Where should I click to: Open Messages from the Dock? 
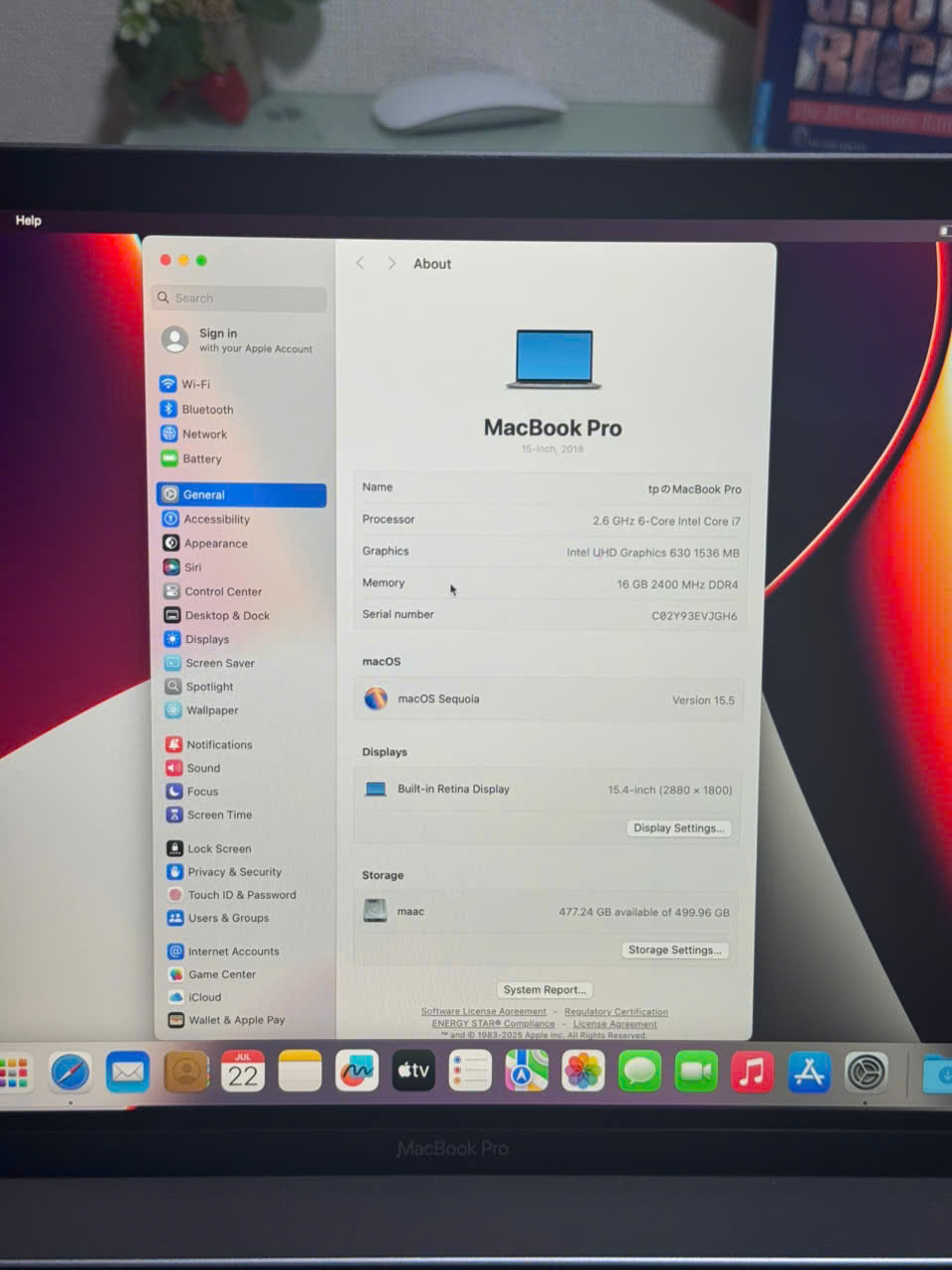point(640,1072)
